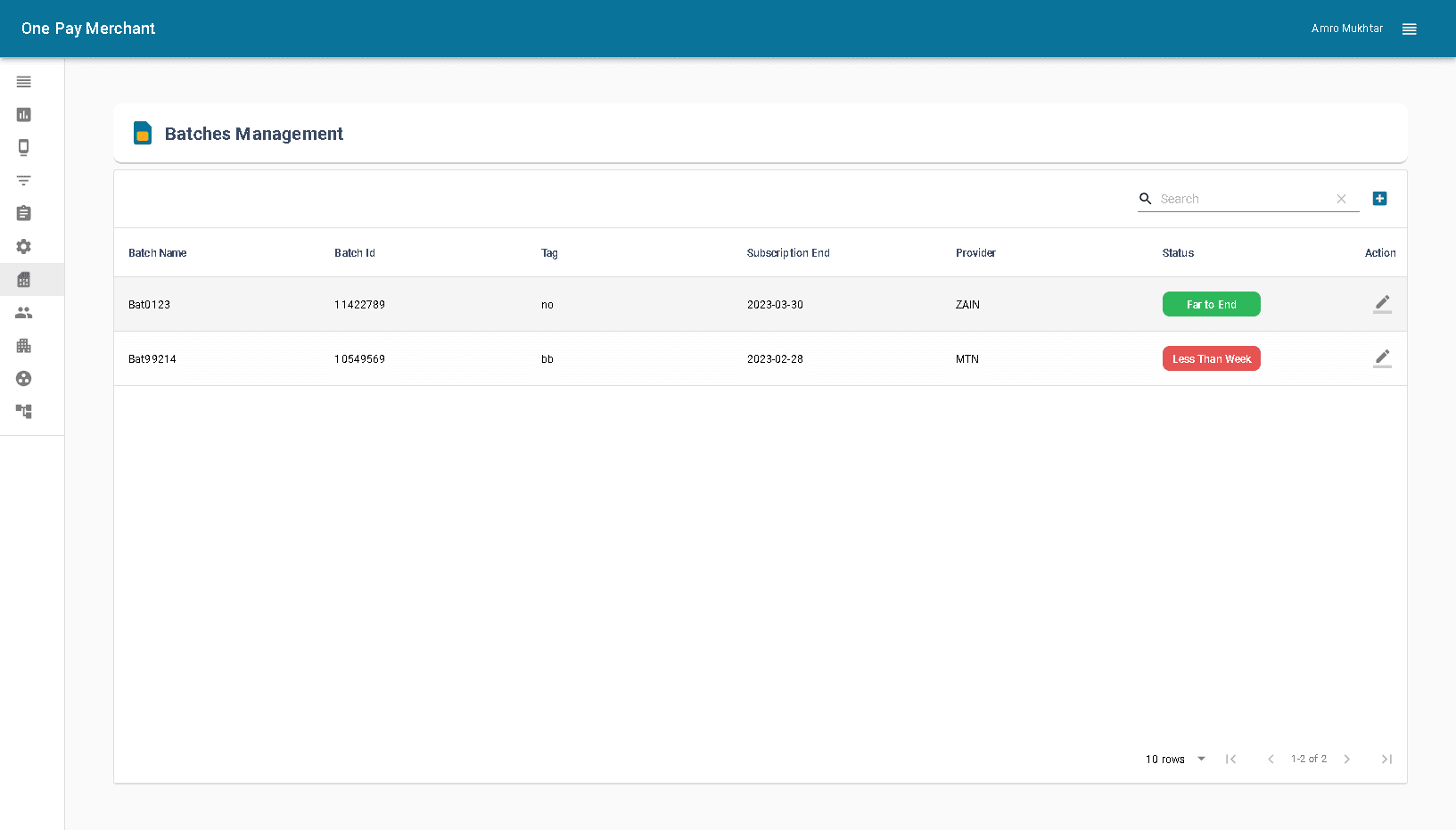Go to next page with chevron arrow
This screenshot has height=830, width=1456.
(x=1346, y=759)
